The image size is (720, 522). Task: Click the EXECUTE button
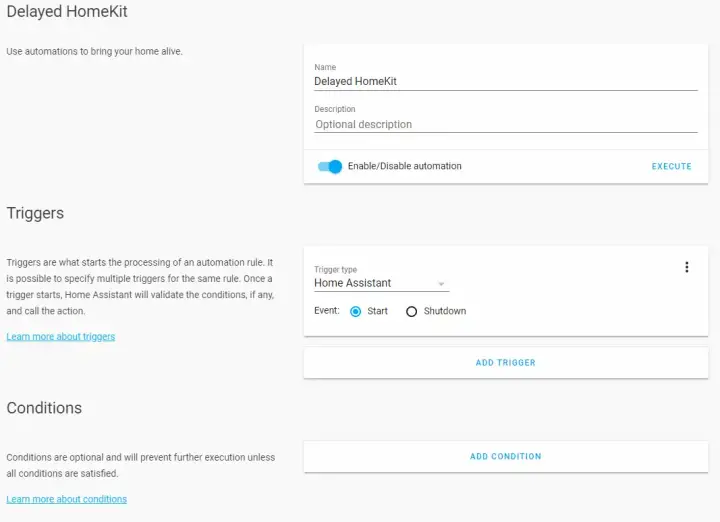coord(671,166)
